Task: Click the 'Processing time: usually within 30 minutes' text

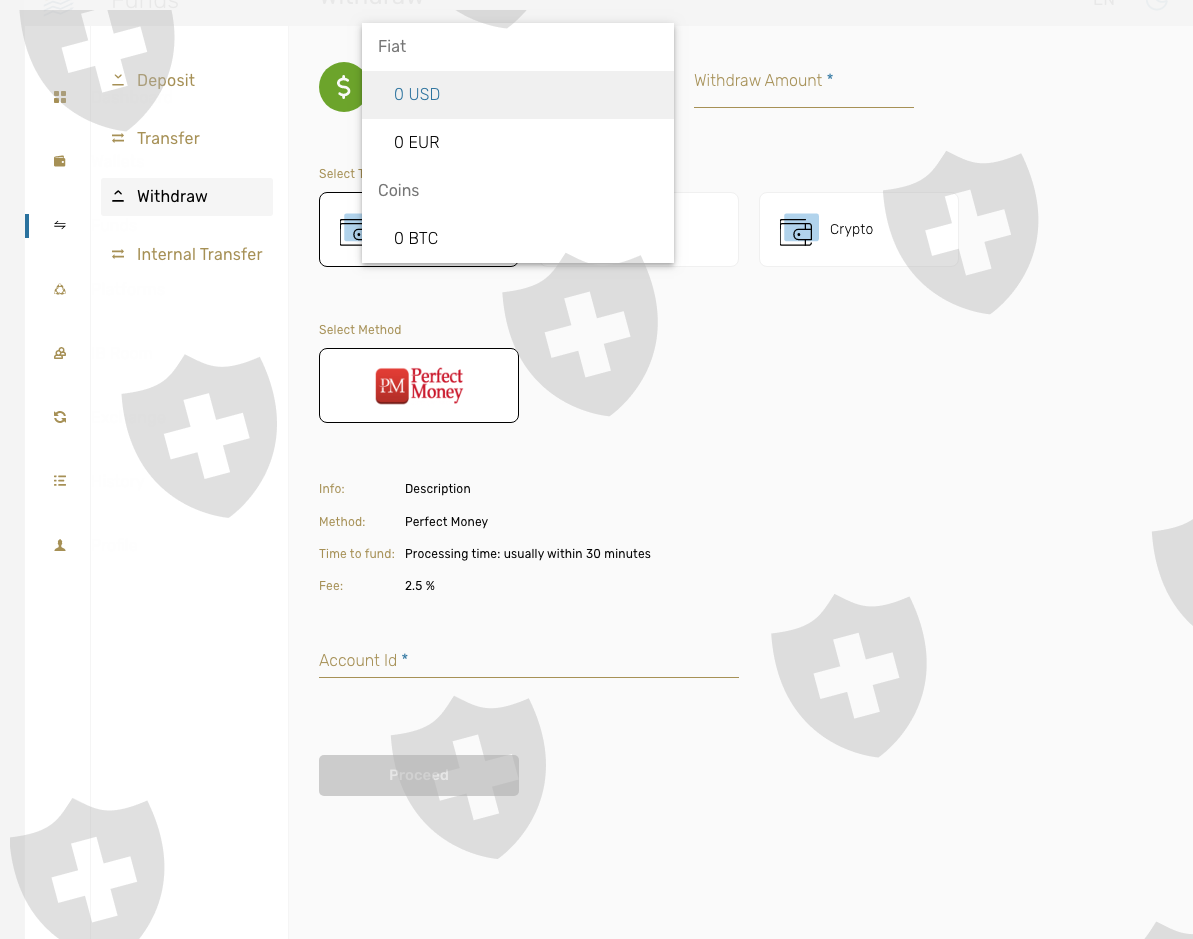Action: (x=527, y=554)
